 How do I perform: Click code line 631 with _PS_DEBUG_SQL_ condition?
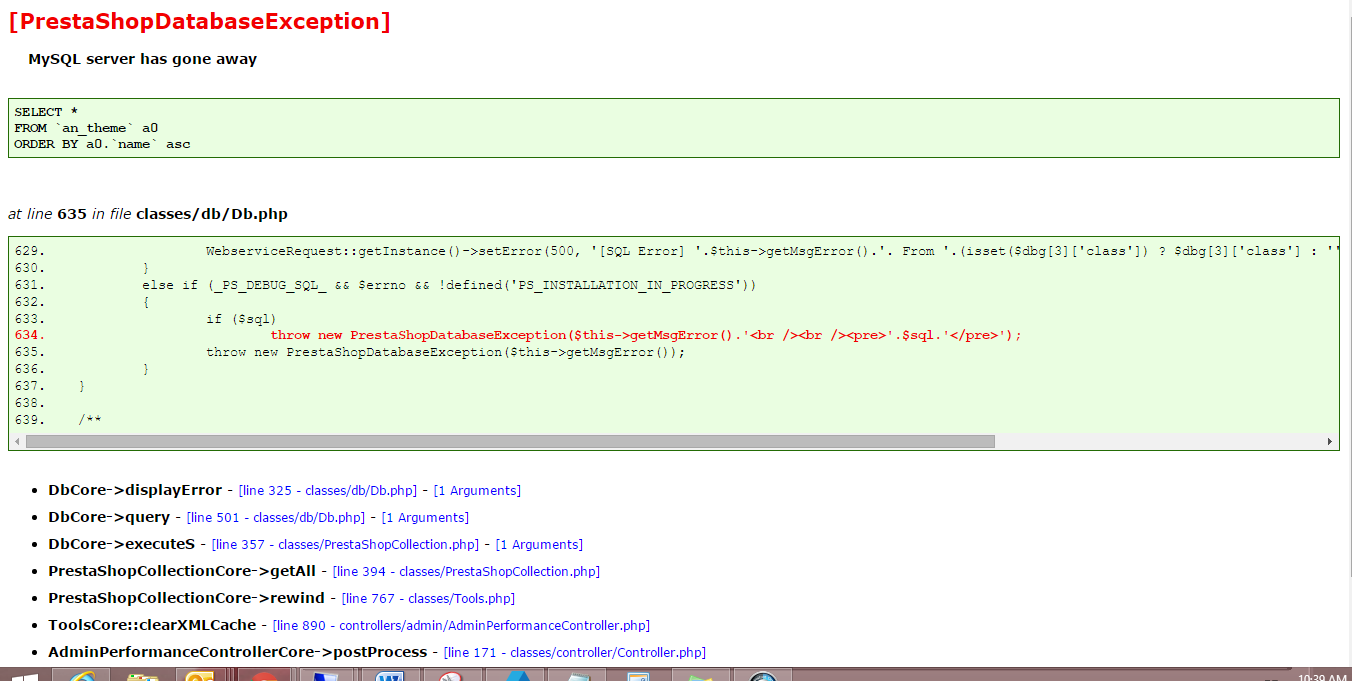coord(385,285)
